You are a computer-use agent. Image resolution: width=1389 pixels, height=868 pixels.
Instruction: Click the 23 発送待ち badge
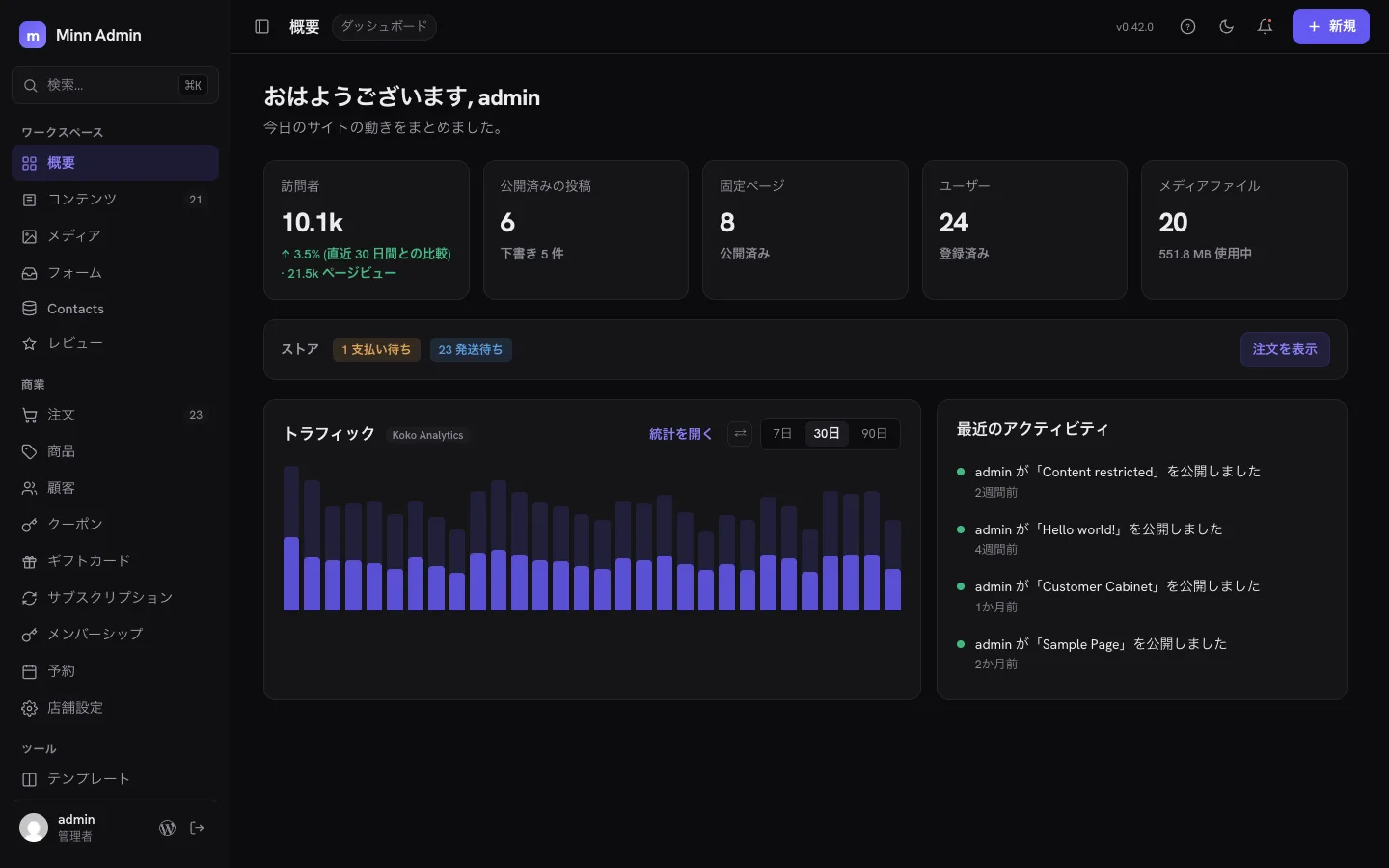point(471,349)
